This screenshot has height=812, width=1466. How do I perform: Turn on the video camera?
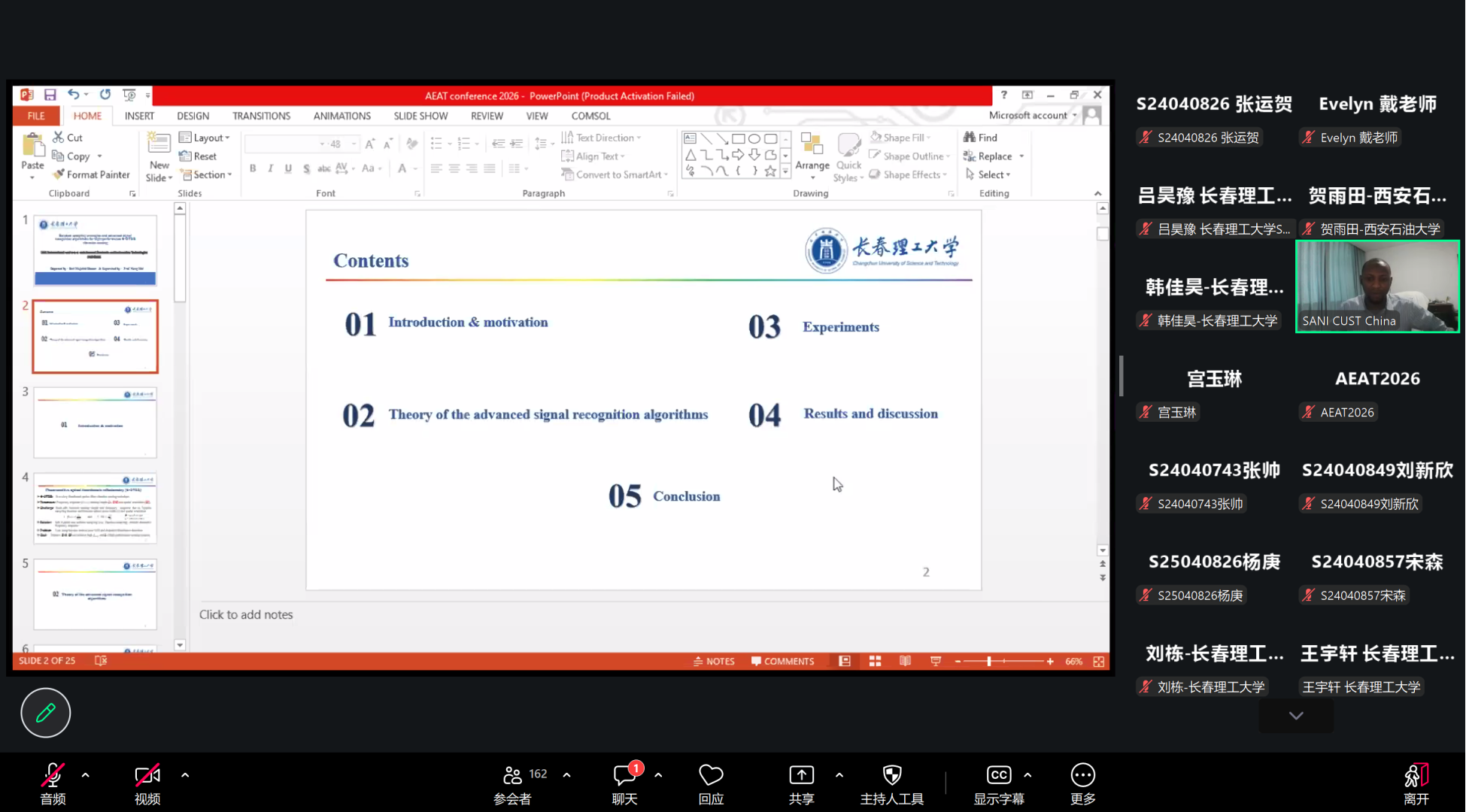[147, 774]
